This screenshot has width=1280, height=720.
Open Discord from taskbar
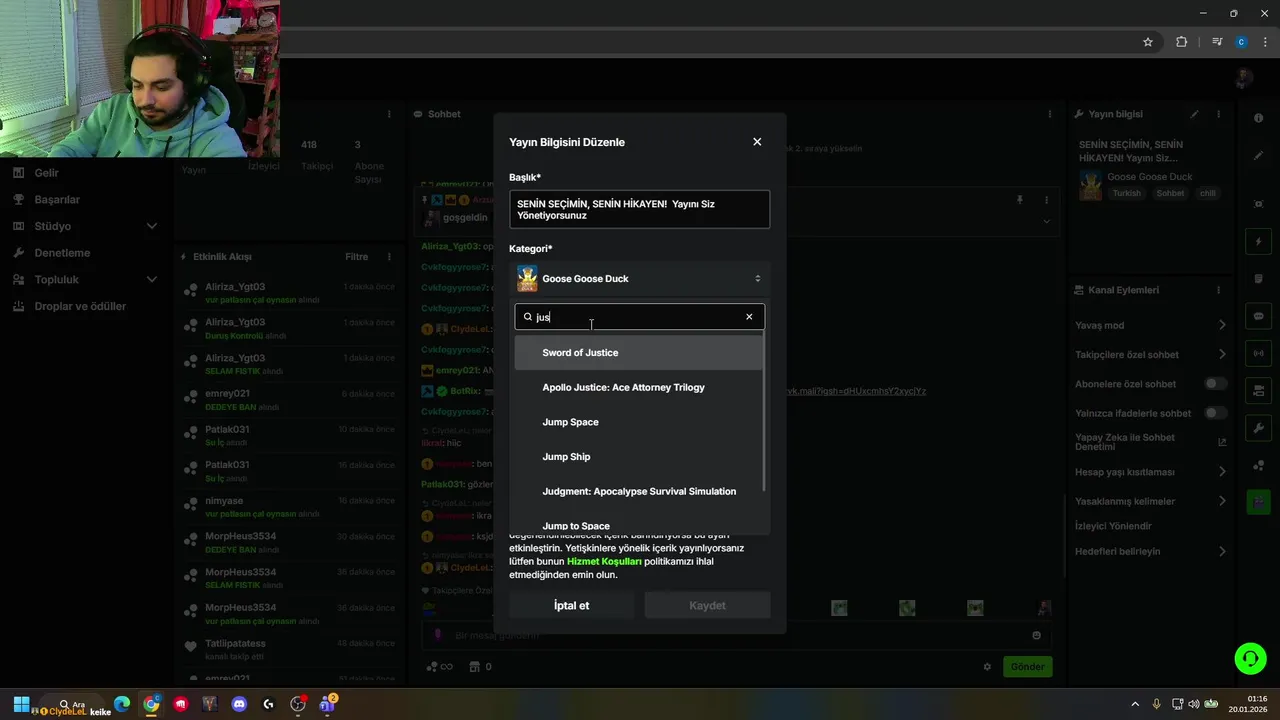coord(239,704)
